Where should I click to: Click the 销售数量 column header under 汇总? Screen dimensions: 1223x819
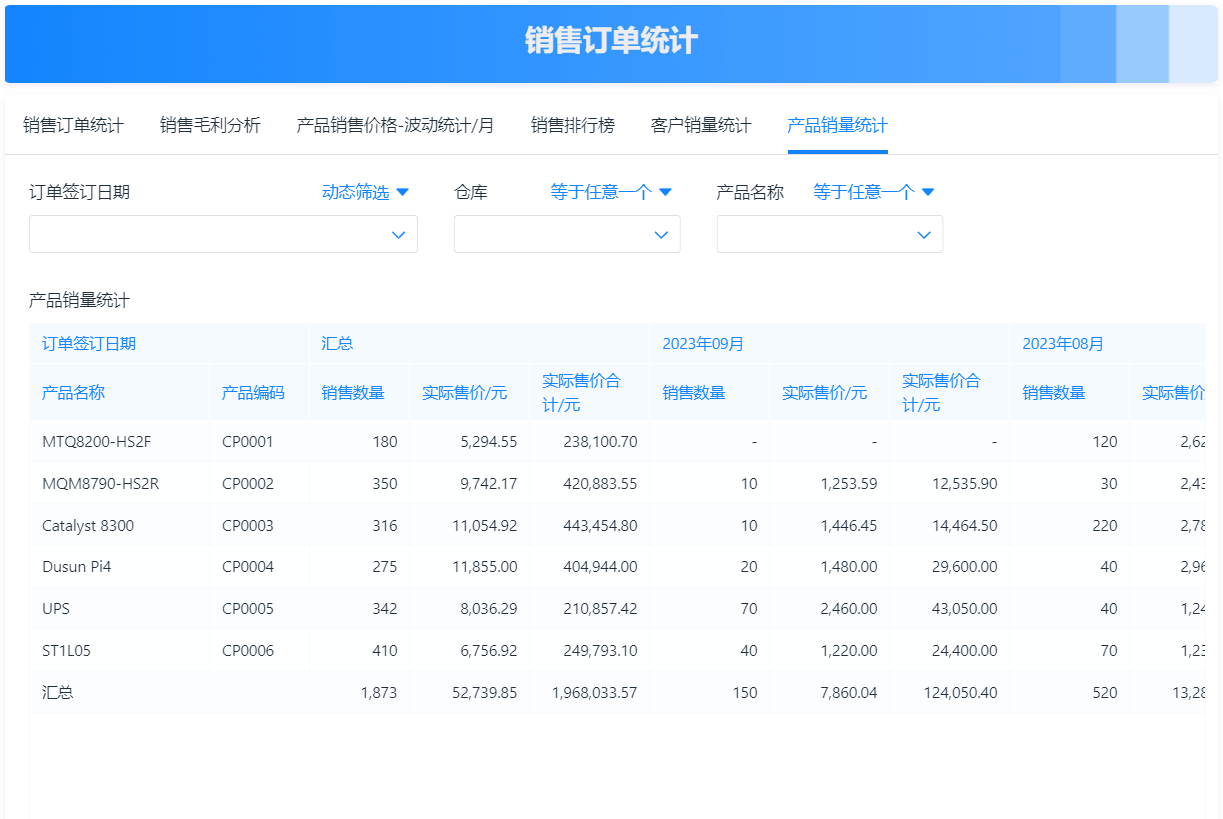[x=353, y=391]
